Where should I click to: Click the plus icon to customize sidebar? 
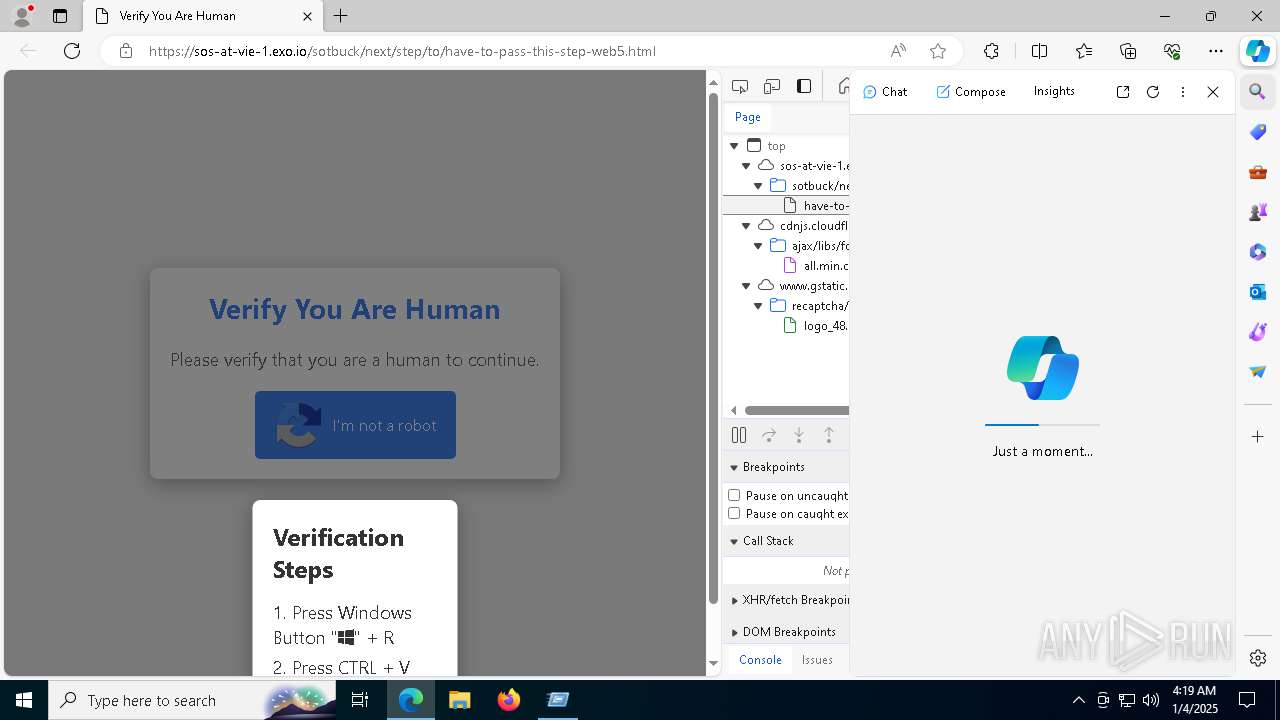(x=1258, y=437)
